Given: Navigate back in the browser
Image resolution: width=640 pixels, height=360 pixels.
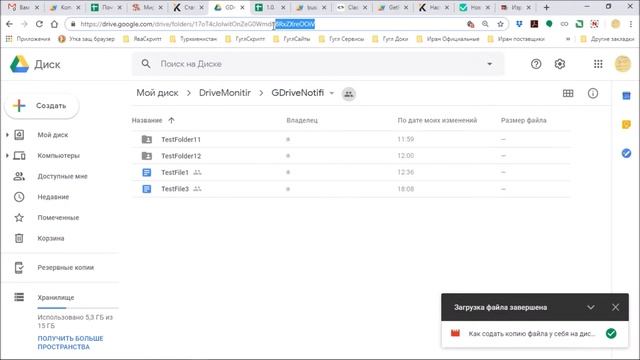Looking at the screenshot, I should pos(9,24).
